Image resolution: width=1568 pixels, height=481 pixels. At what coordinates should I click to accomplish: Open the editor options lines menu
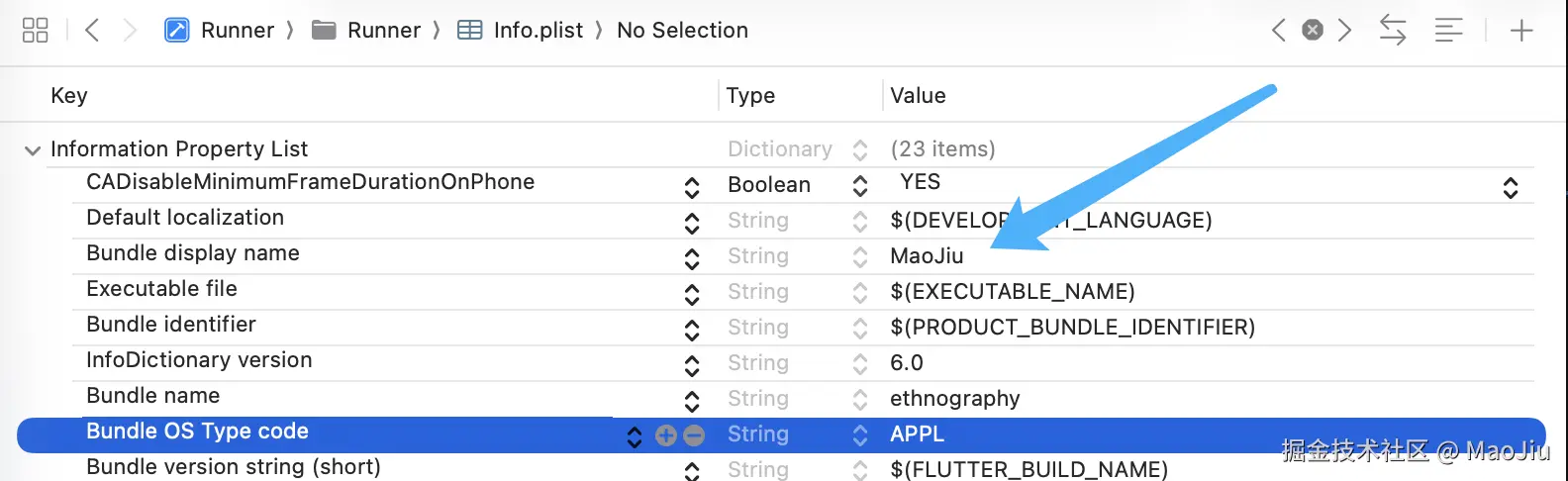(1448, 31)
